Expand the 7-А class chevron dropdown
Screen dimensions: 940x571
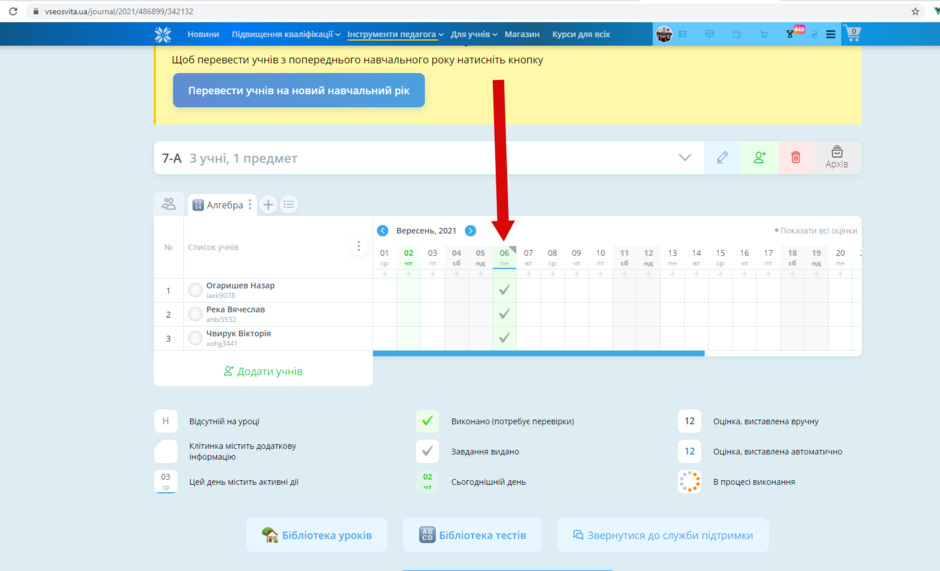[685, 158]
